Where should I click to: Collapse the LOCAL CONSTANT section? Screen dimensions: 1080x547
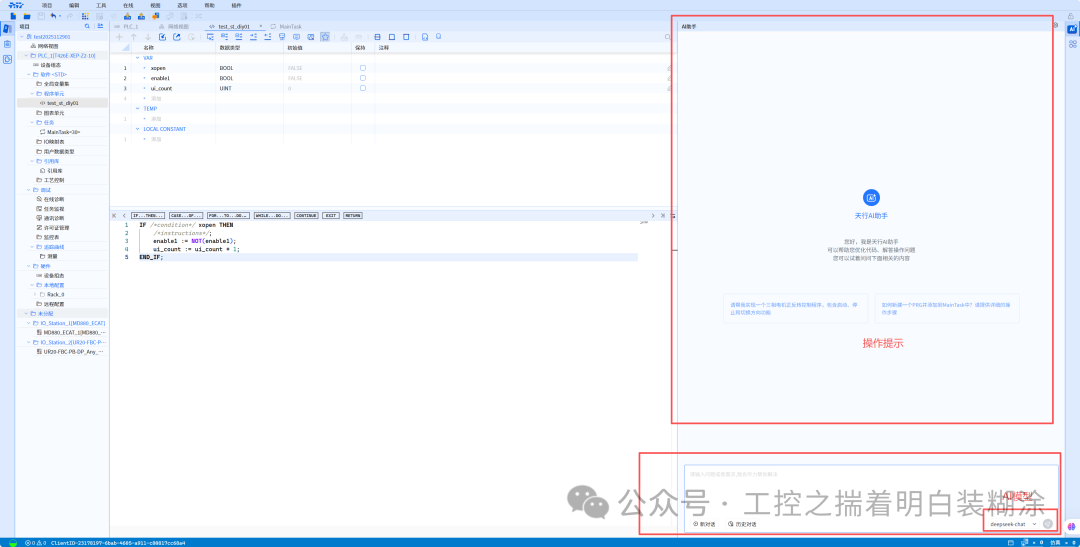138,129
